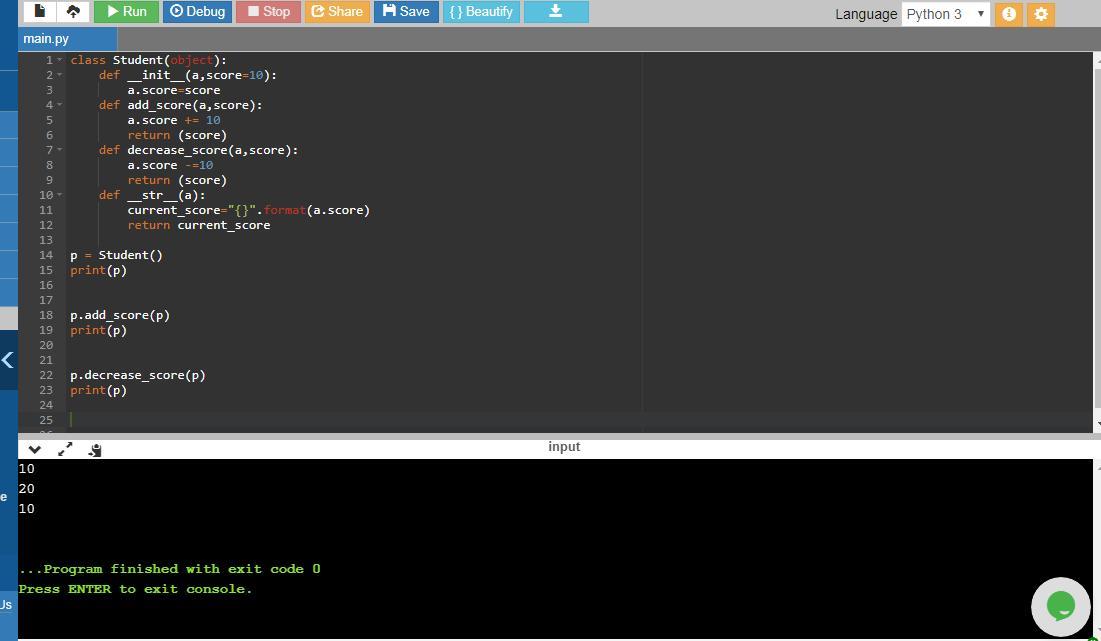Select the input tab in the console
Image resolution: width=1101 pixels, height=641 pixels.
click(564, 447)
